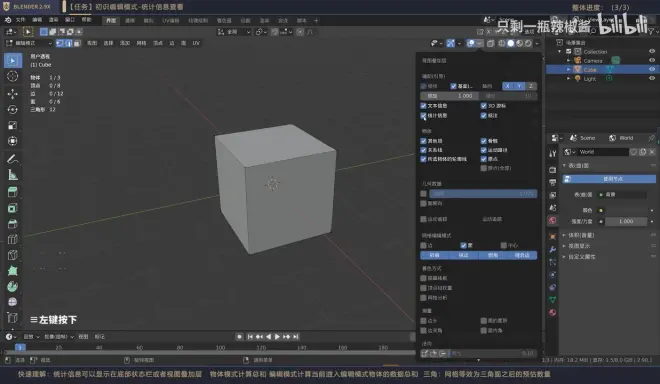Enable the Z axis button in overlay
This screenshot has height=384, width=660.
tap(531, 86)
